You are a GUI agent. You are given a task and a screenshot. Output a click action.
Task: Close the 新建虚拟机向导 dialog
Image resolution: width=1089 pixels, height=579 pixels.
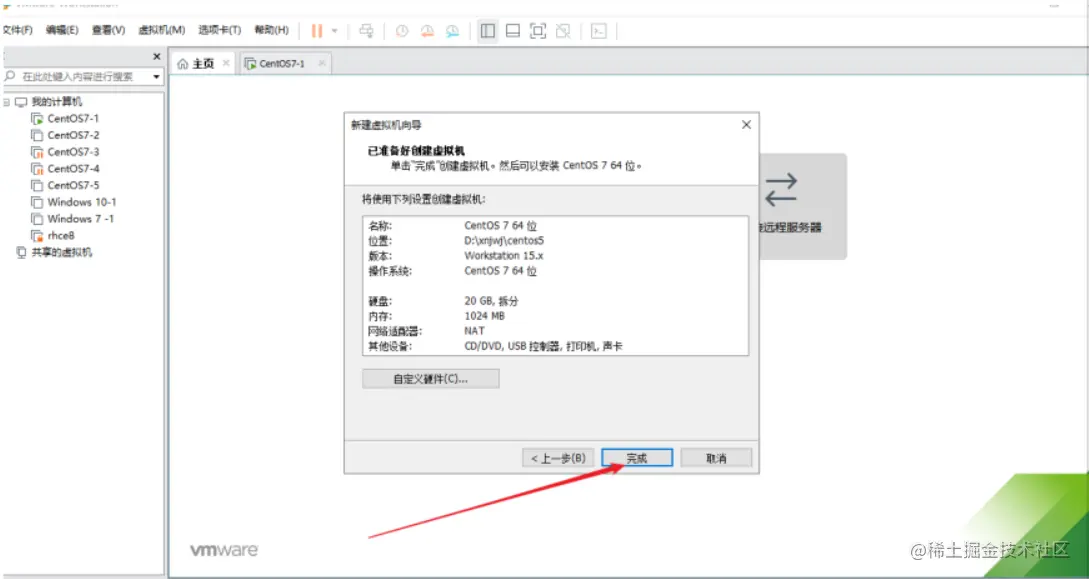[746, 125]
